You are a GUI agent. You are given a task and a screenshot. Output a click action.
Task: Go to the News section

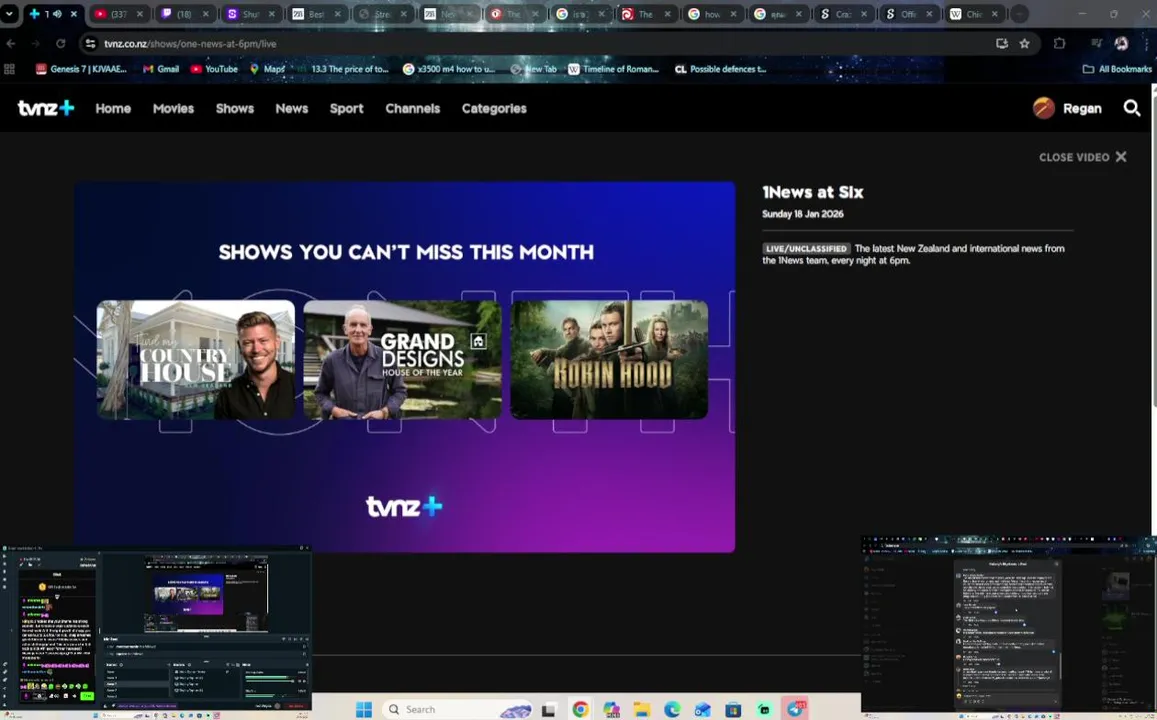point(291,108)
